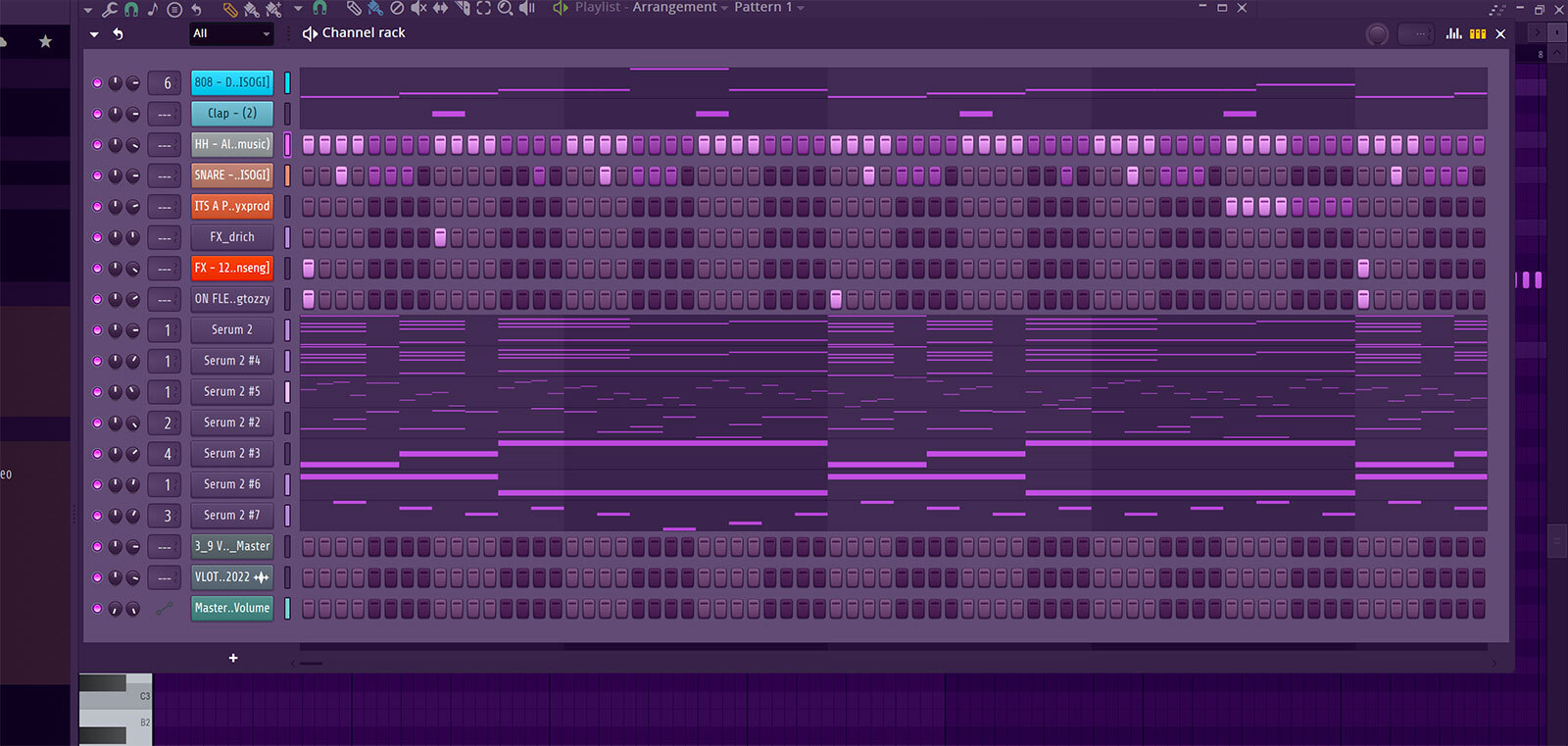Screen dimensions: 1568x746
Task: Click the channel rack swing knob
Action: click(1377, 34)
